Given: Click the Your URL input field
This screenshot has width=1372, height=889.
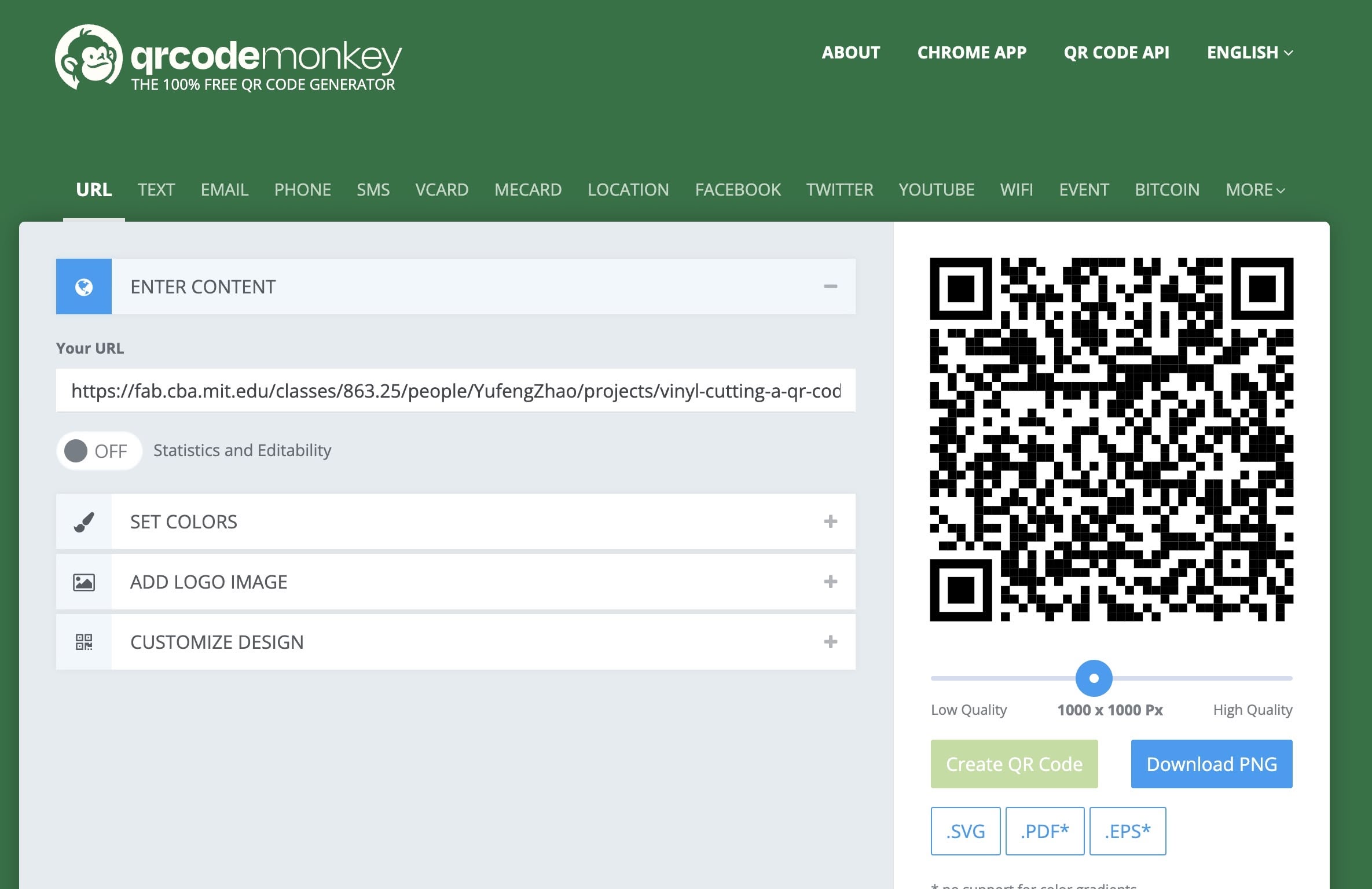Looking at the screenshot, I should pos(455,391).
